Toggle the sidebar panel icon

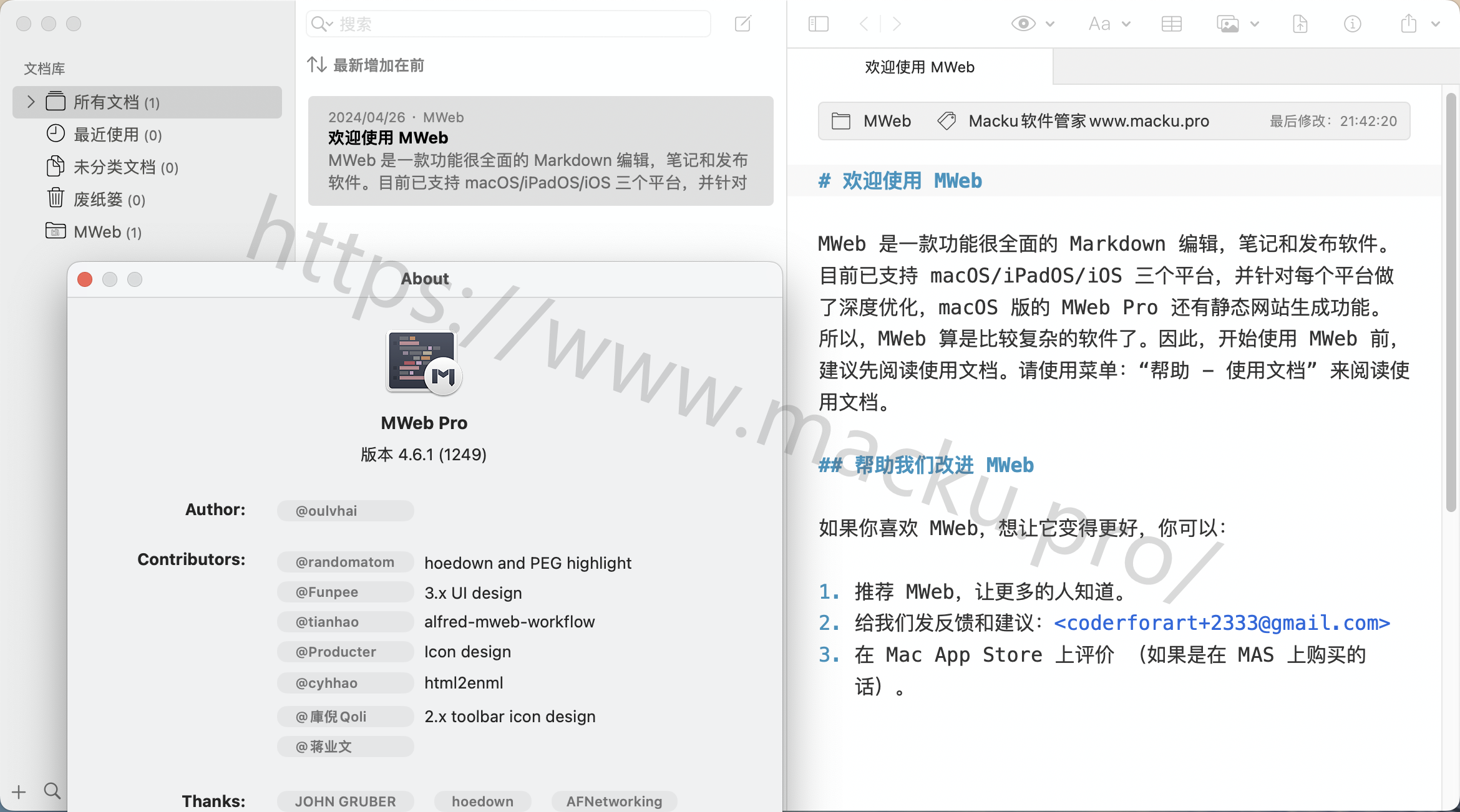tap(818, 24)
